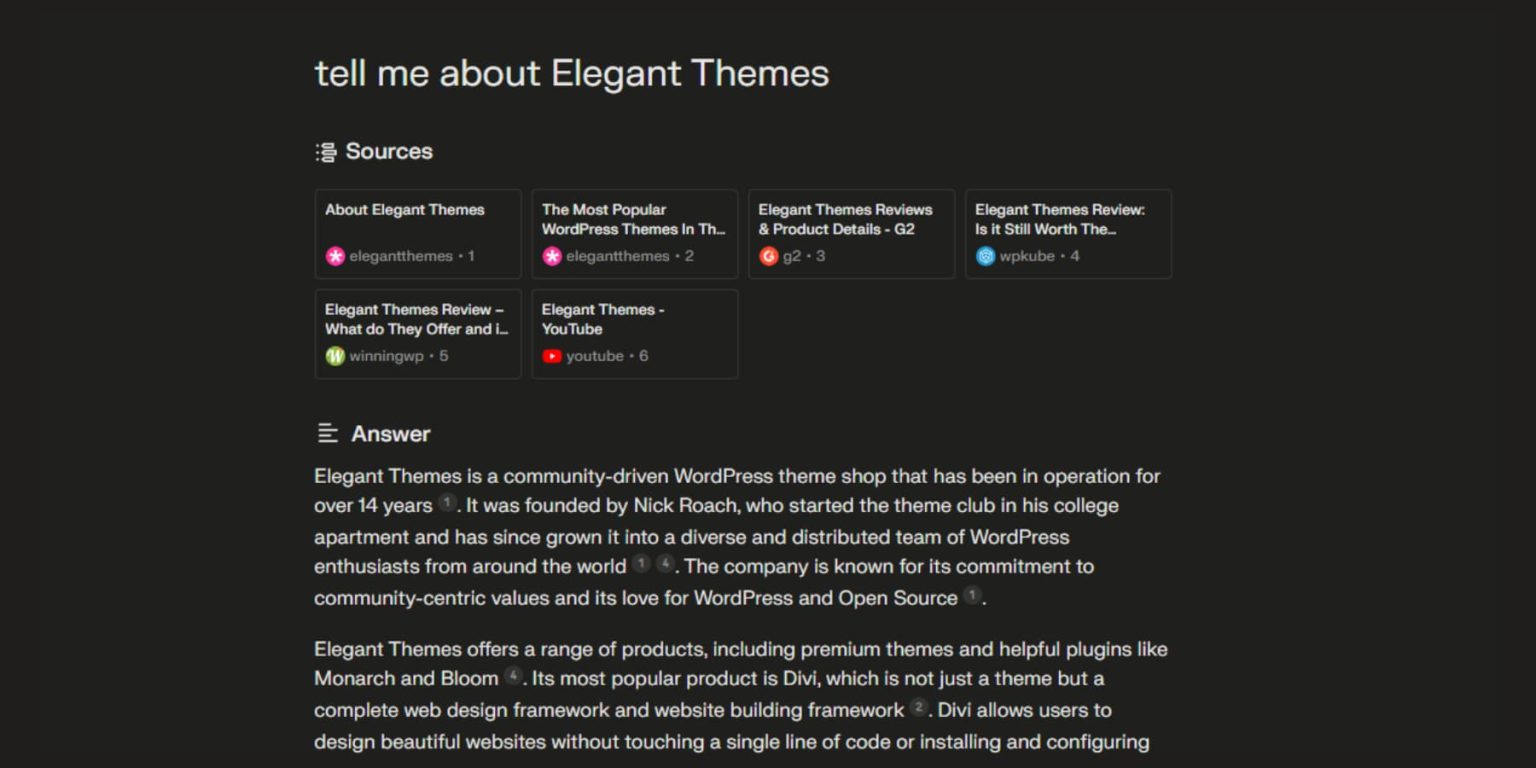Click the Answer section icon
1536x768 pixels.
point(327,433)
